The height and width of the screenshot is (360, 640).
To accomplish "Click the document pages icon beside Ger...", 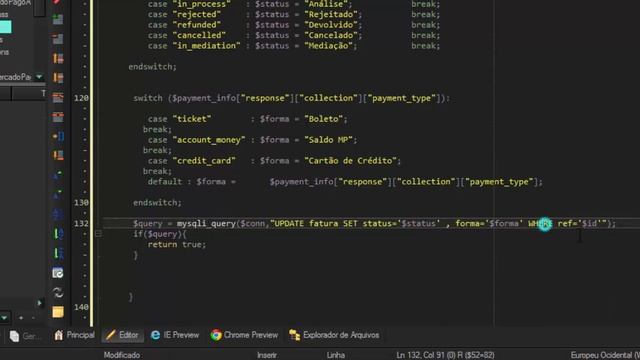I will 14,336.
